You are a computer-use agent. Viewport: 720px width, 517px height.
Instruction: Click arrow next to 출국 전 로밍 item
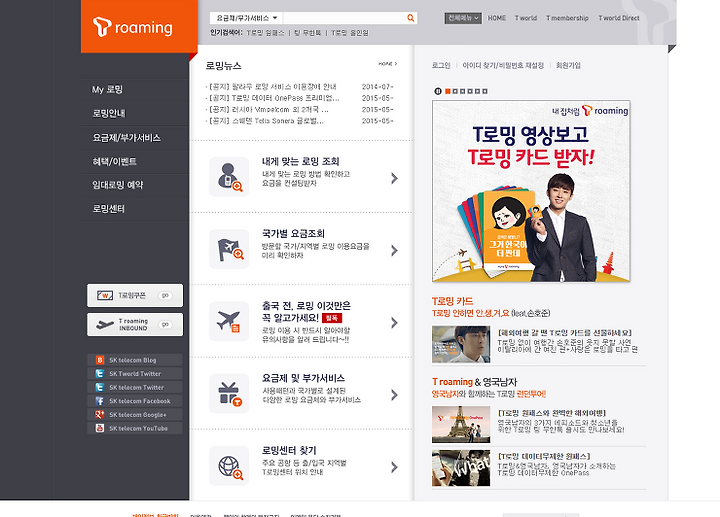point(394,323)
